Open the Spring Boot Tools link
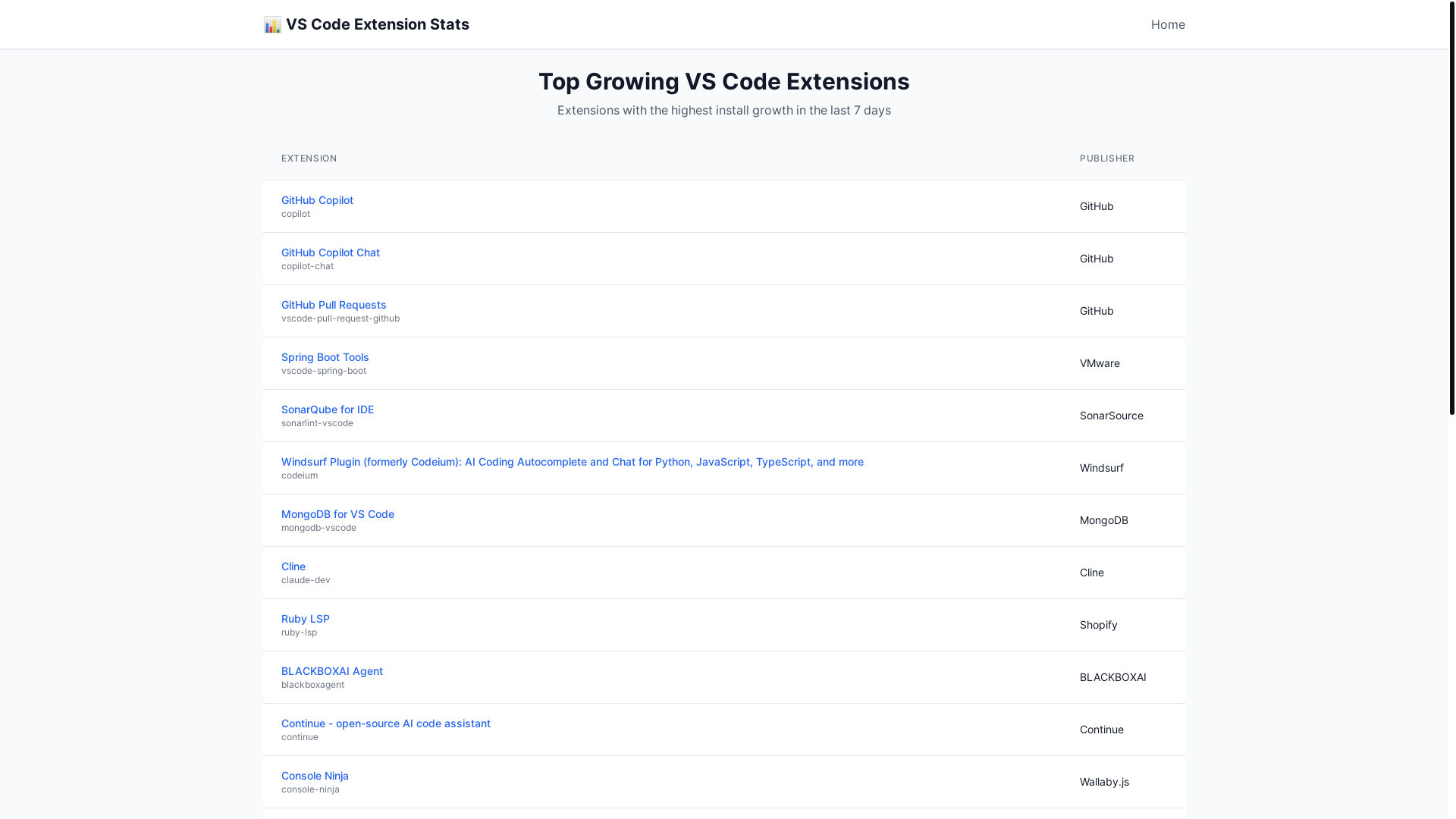 tap(325, 357)
